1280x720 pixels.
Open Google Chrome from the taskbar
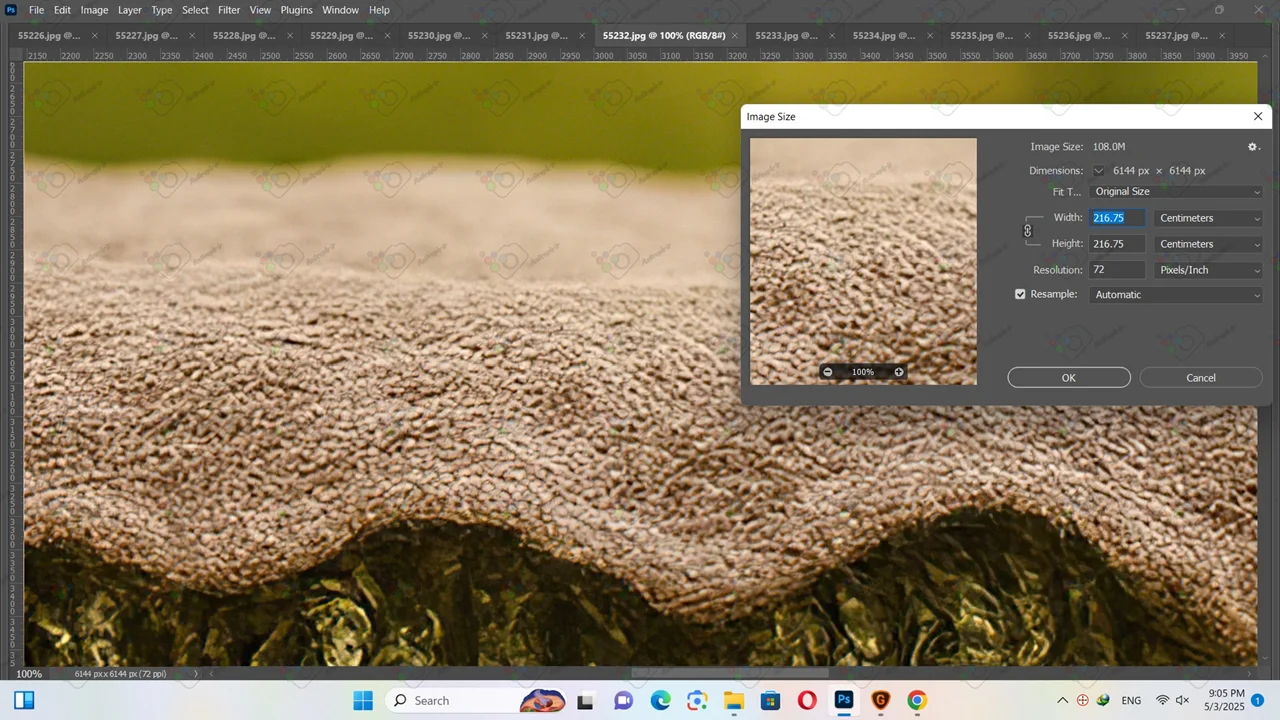[x=917, y=700]
